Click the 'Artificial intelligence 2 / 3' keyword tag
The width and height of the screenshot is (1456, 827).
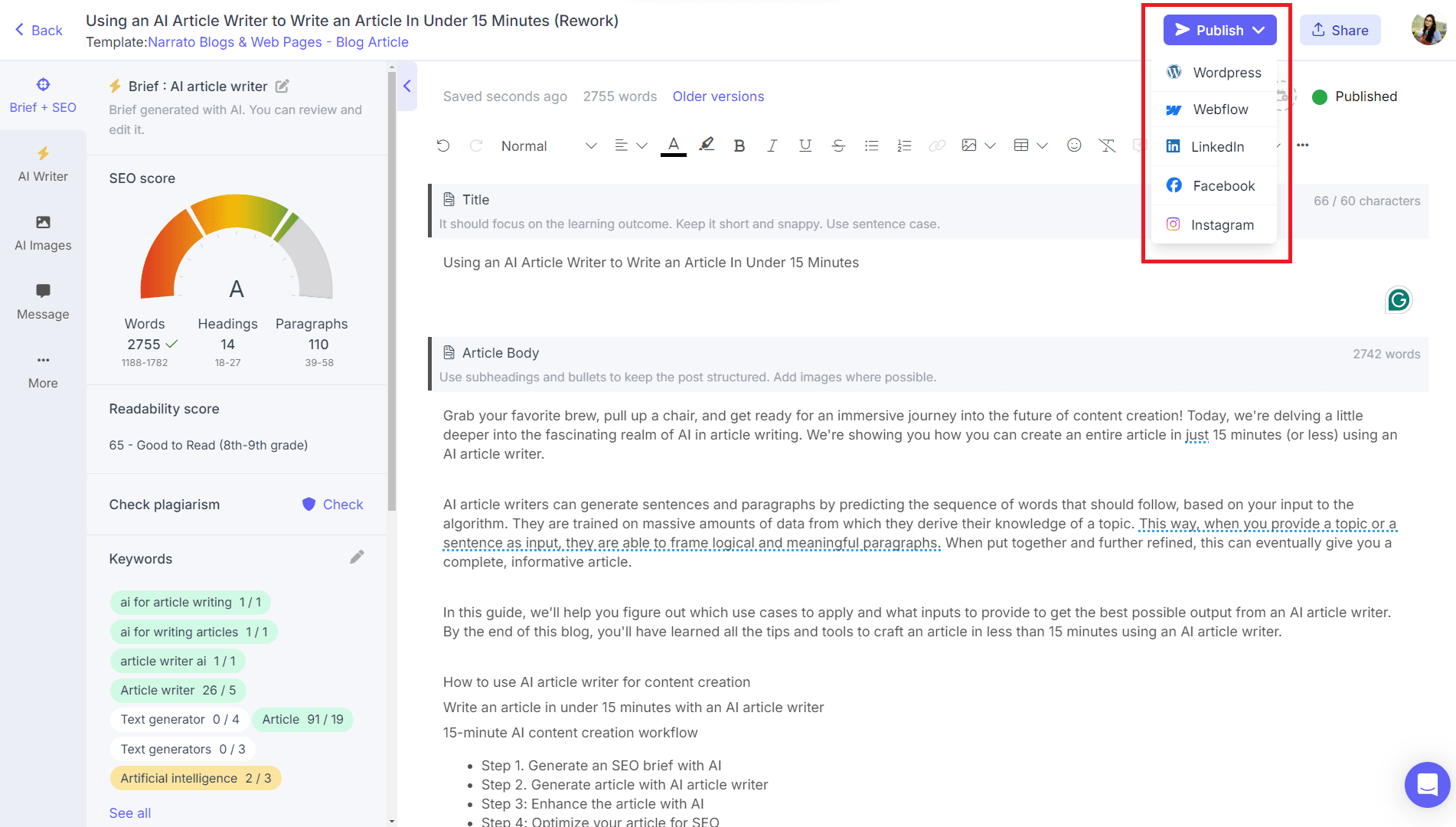click(195, 778)
